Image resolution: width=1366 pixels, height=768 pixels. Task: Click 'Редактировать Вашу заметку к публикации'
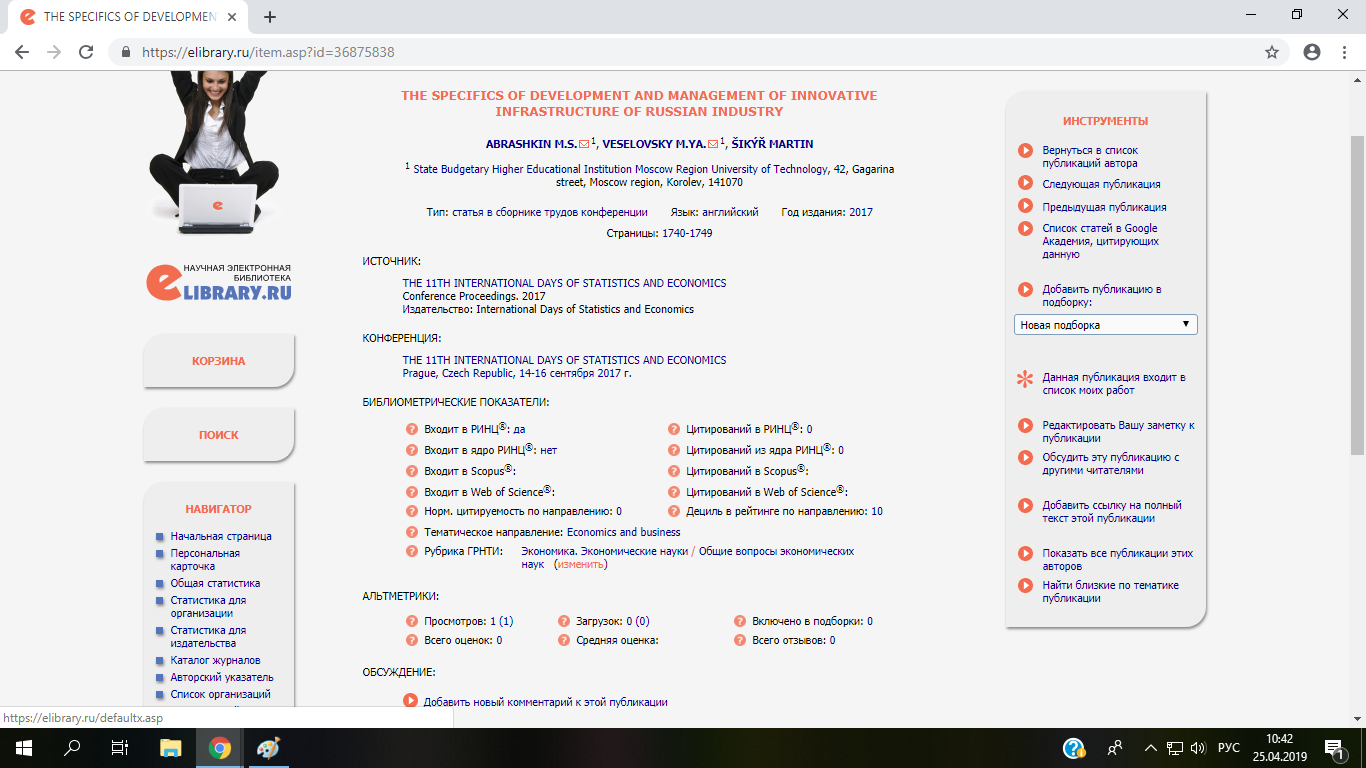1118,431
